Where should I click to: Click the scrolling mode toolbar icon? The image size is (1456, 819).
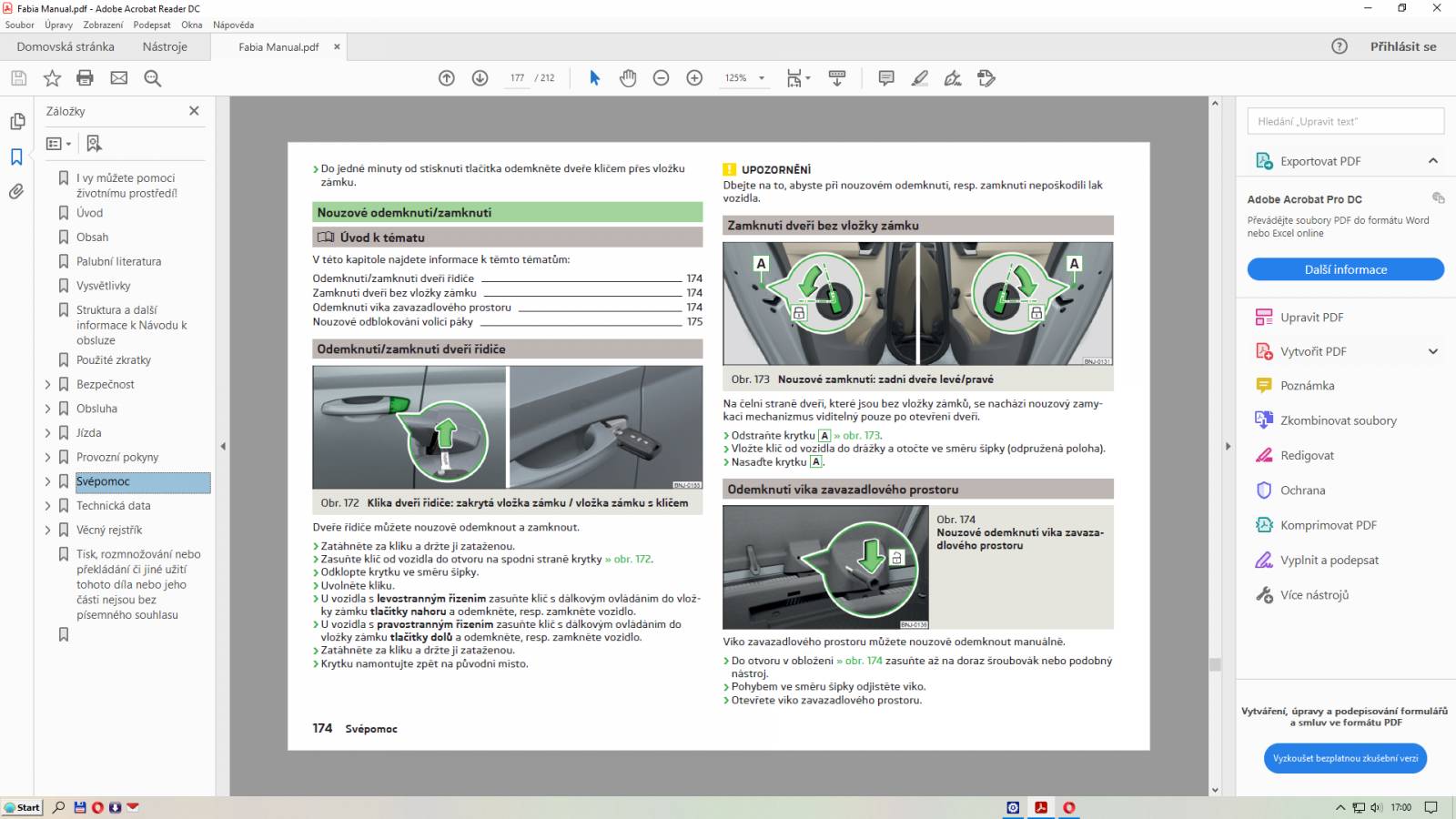(x=837, y=78)
